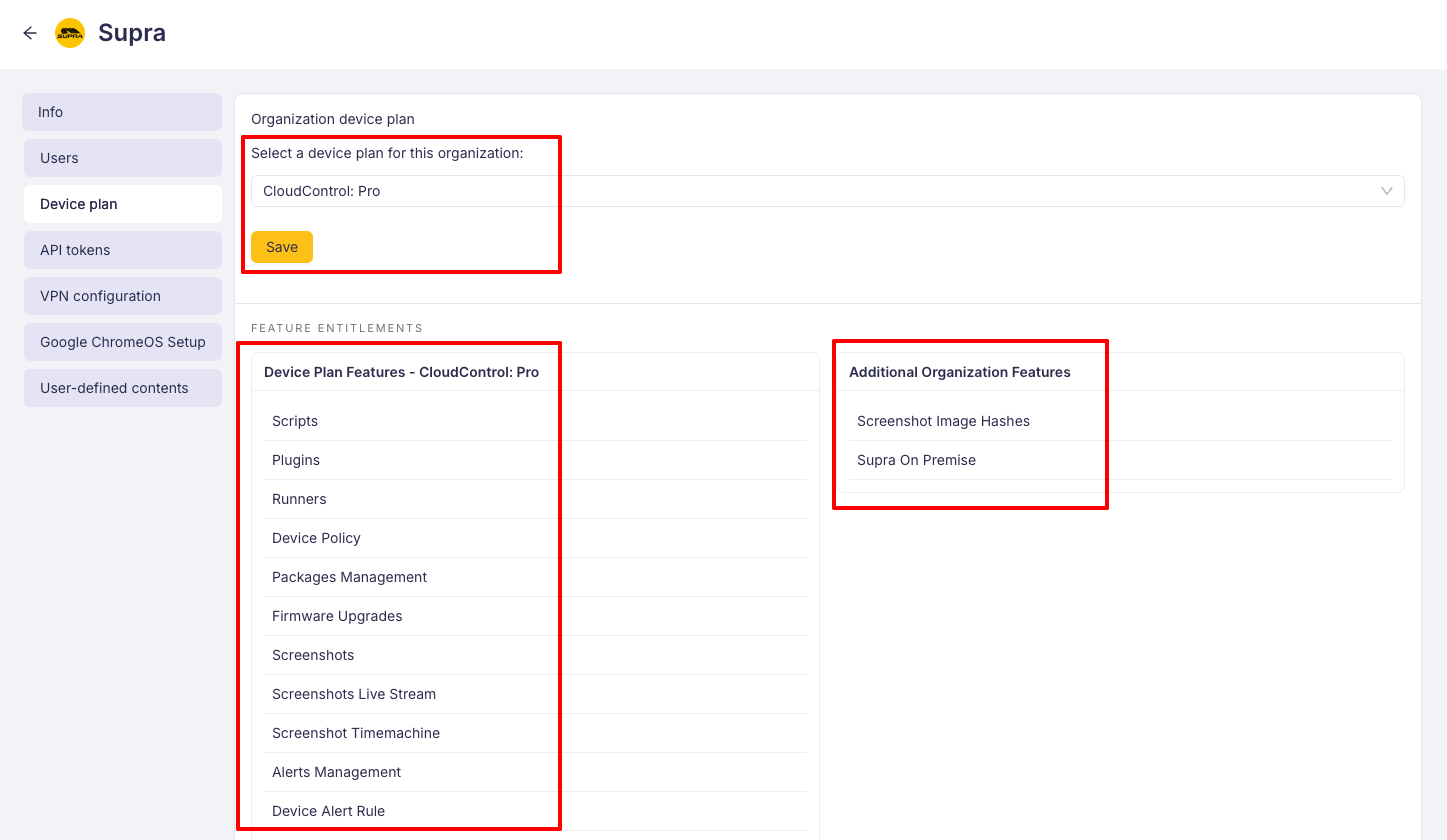Go to the Users section
1447x840 pixels.
[122, 158]
